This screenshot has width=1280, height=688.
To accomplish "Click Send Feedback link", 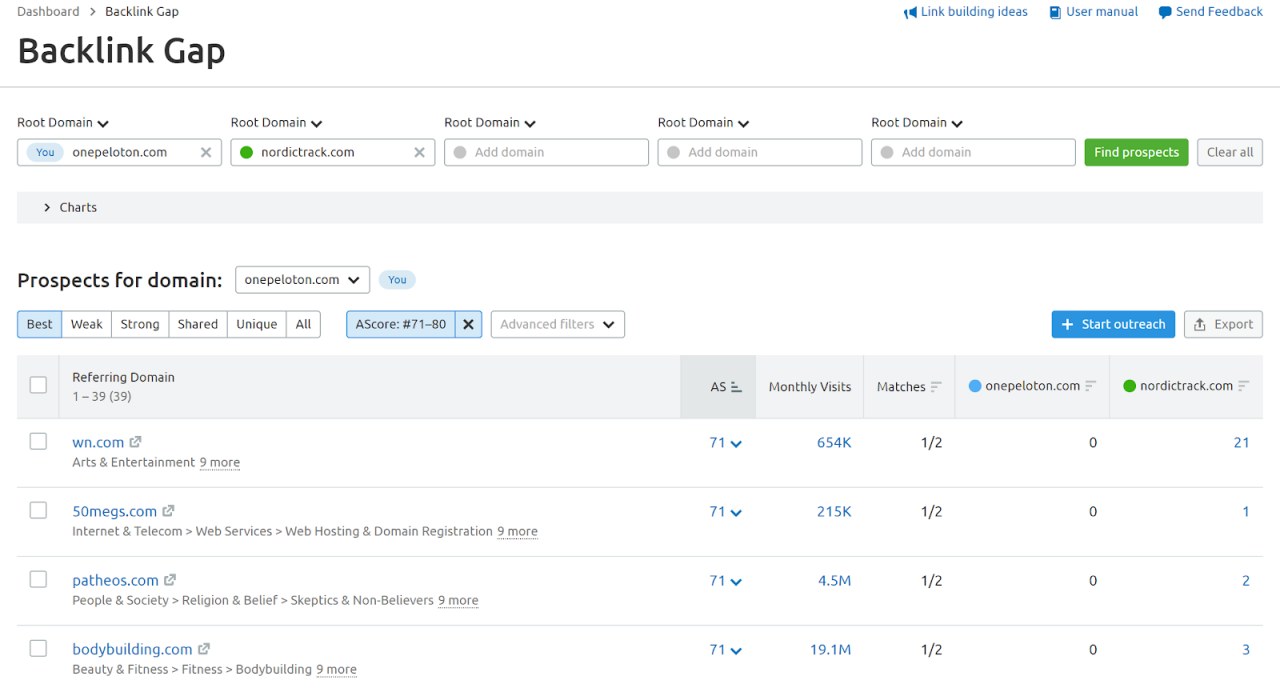I will [1210, 12].
